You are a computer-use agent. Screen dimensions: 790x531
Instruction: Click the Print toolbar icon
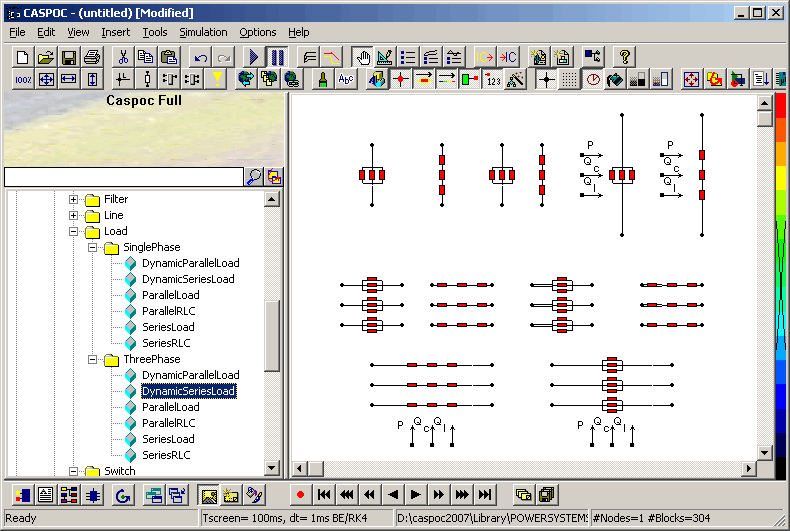tap(92, 58)
